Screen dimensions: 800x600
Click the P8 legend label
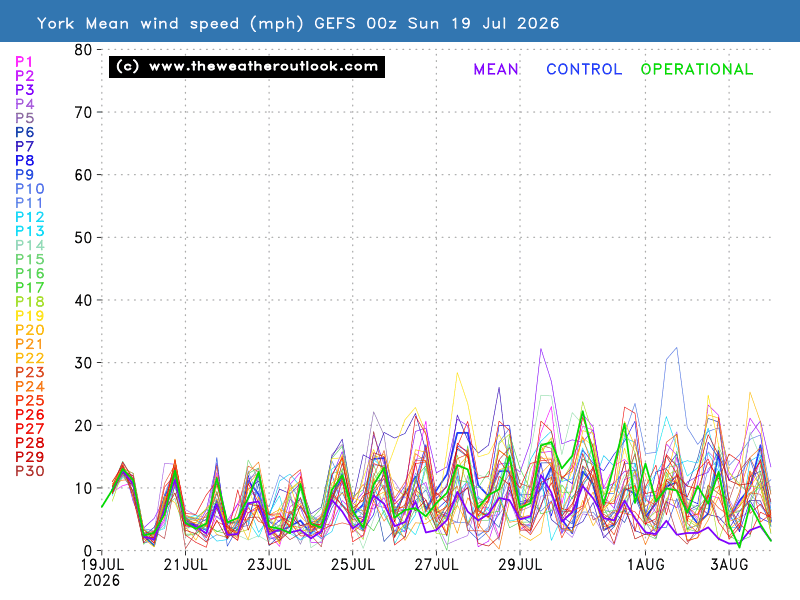pyautogui.click(x=24, y=160)
